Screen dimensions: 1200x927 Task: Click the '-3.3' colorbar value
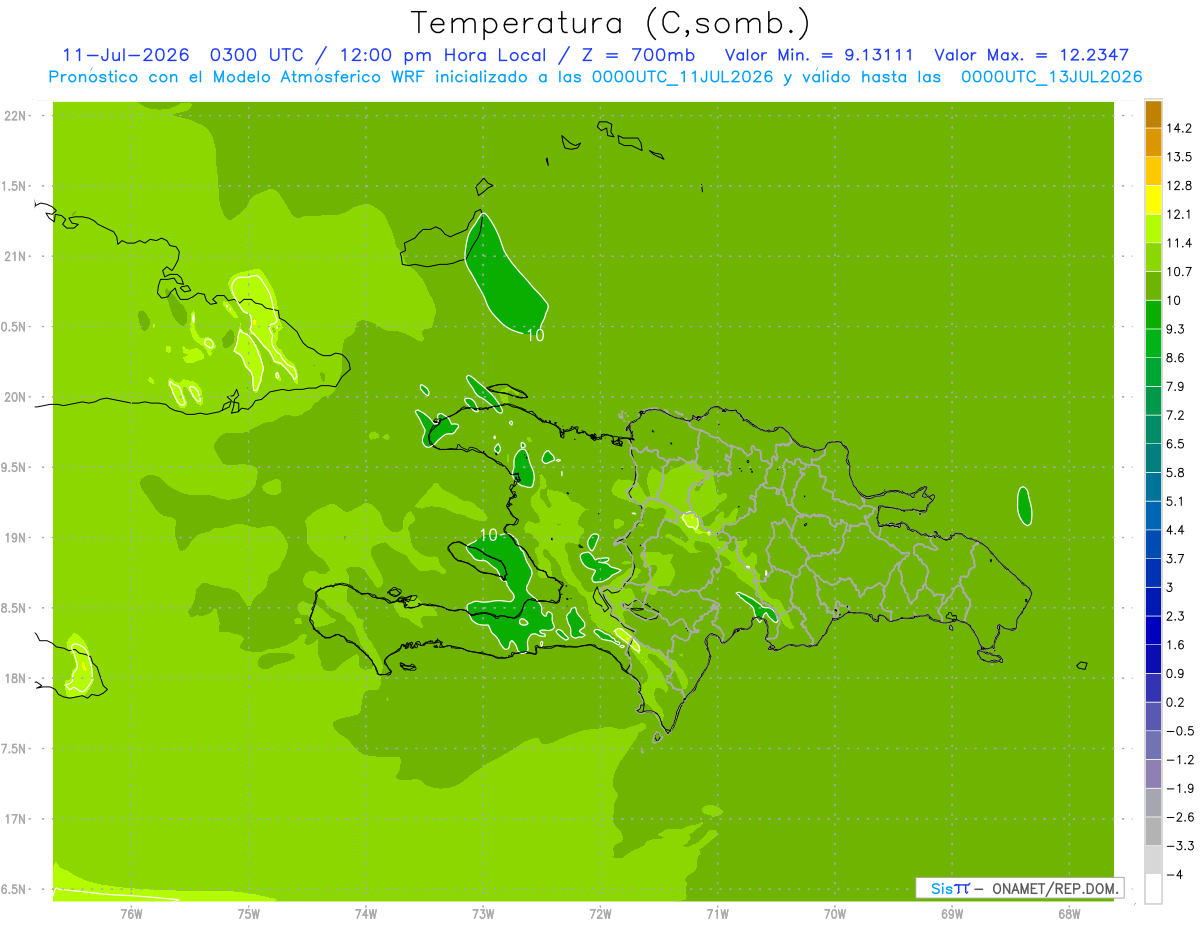pyautogui.click(x=1179, y=846)
